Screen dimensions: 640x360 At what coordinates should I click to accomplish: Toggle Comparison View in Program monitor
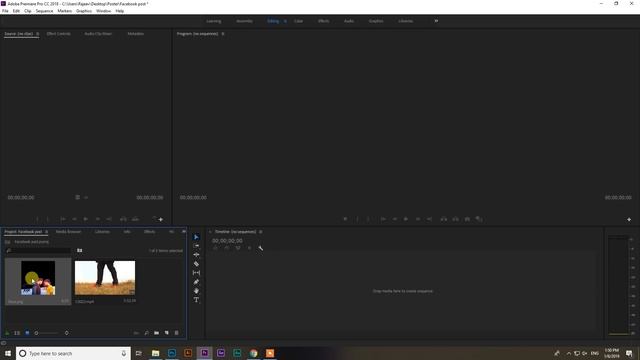point(479,219)
